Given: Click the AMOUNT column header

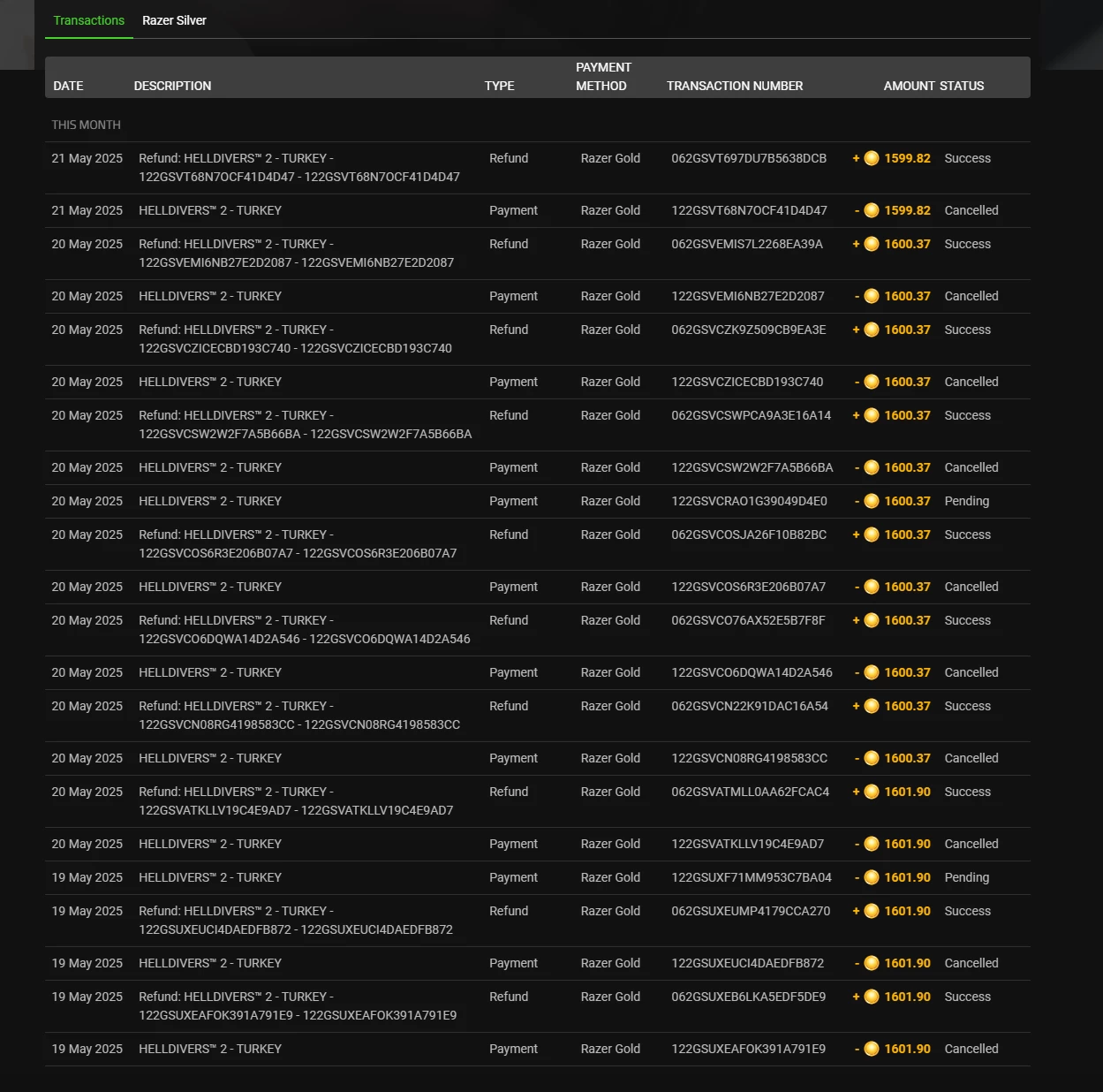Looking at the screenshot, I should click(x=909, y=86).
